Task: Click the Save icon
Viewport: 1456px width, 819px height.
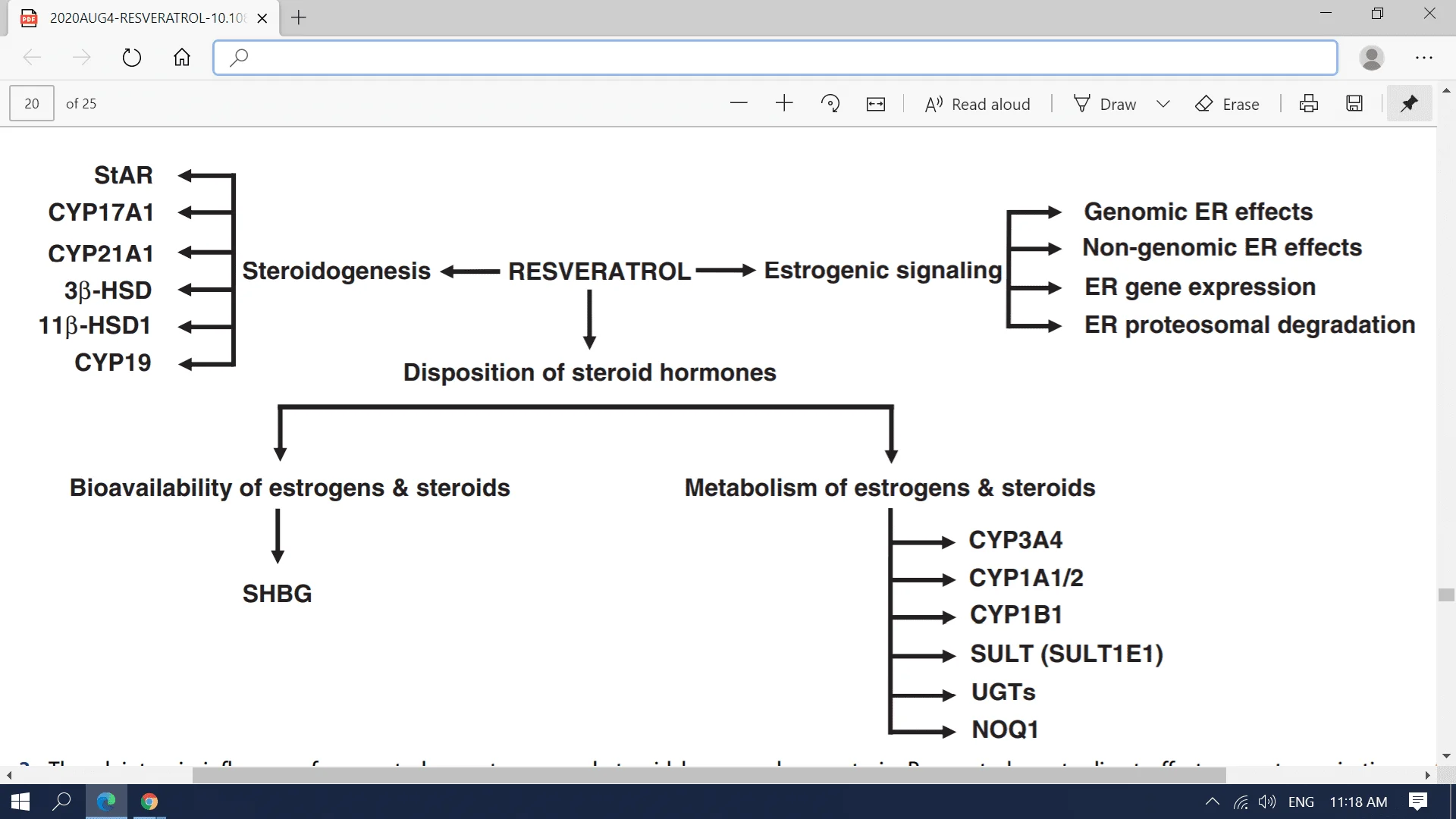Action: (1354, 103)
